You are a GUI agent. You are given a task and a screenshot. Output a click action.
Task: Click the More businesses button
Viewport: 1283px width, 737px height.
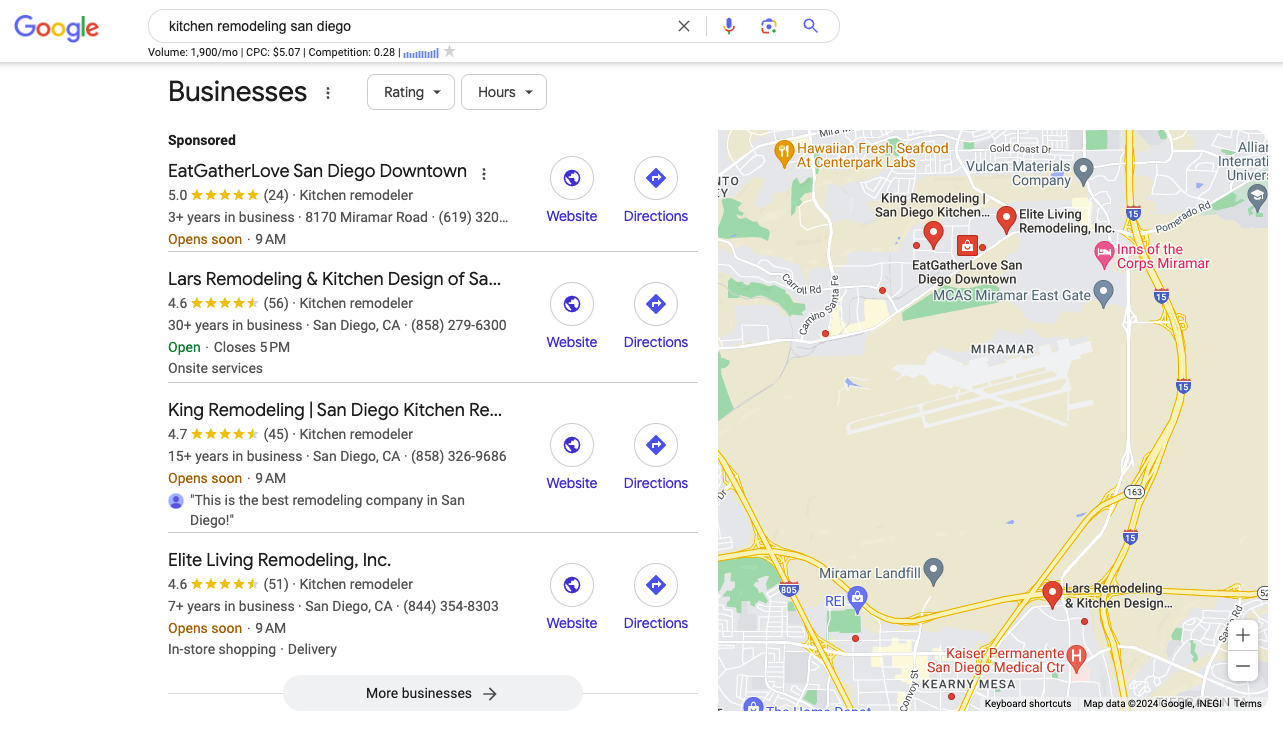coord(433,693)
